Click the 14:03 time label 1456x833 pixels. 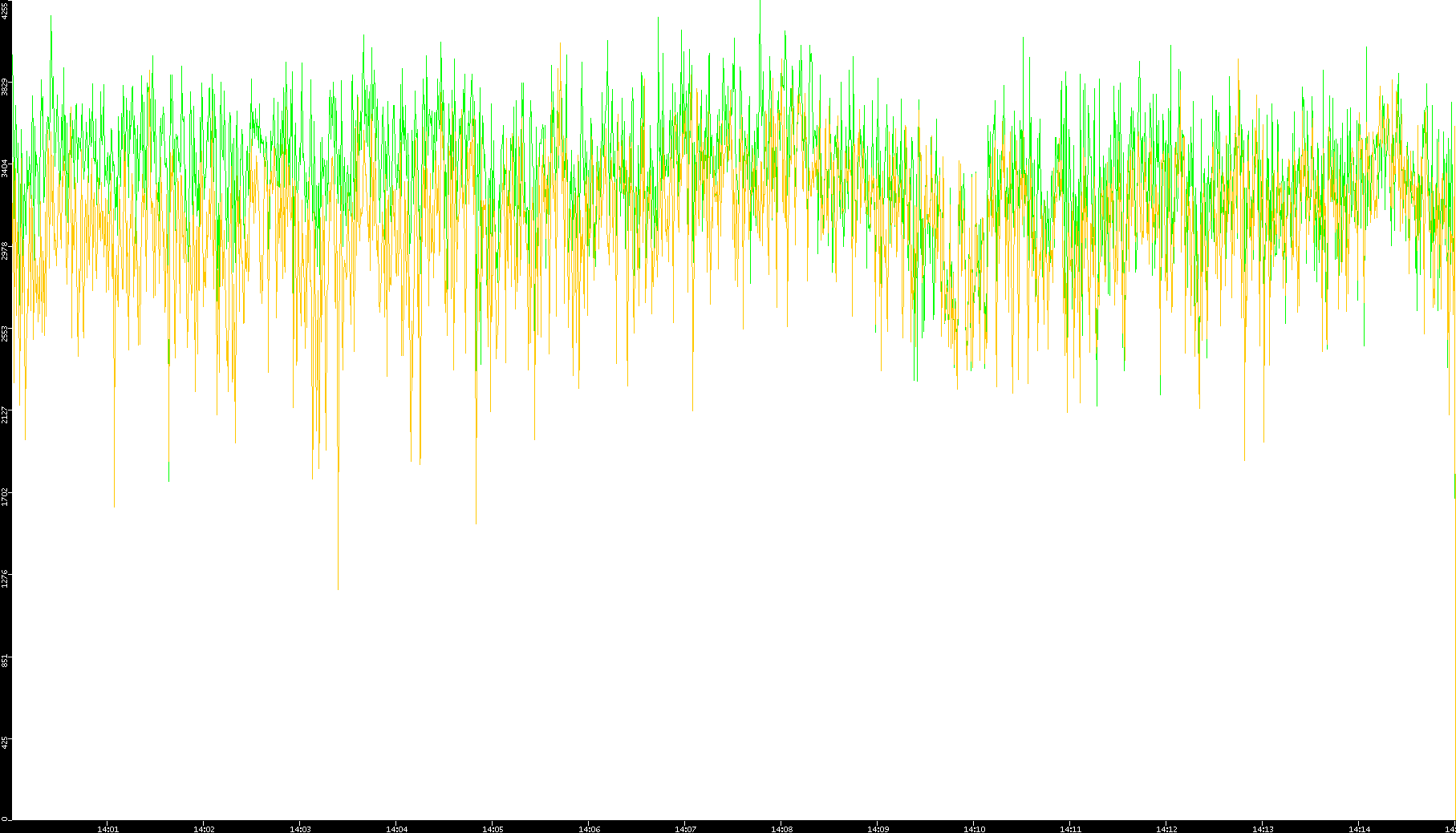click(x=301, y=829)
